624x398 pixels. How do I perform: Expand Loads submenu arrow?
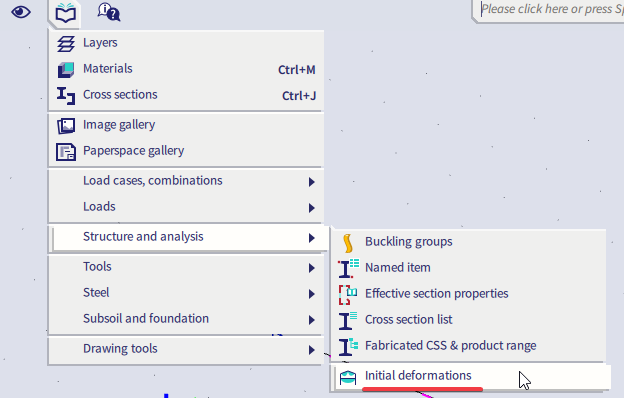tap(312, 208)
